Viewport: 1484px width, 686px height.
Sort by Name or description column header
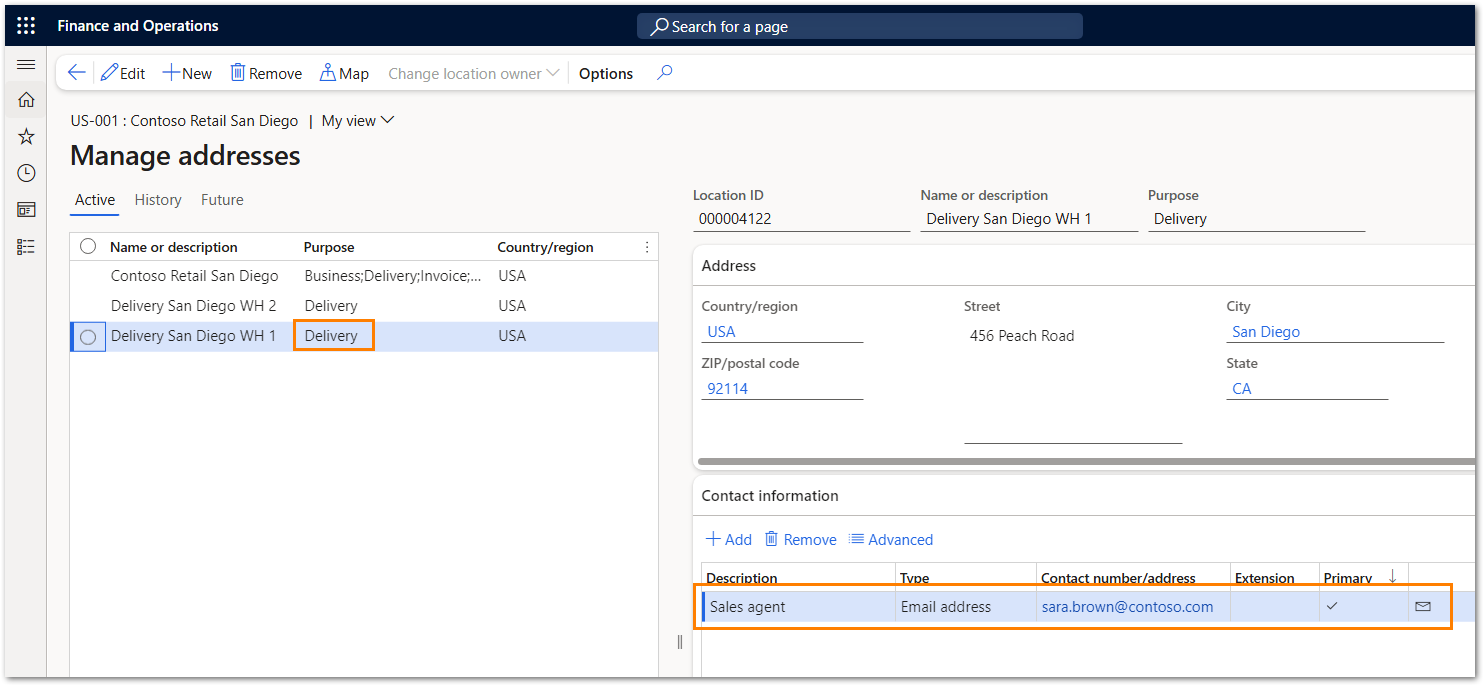click(174, 247)
